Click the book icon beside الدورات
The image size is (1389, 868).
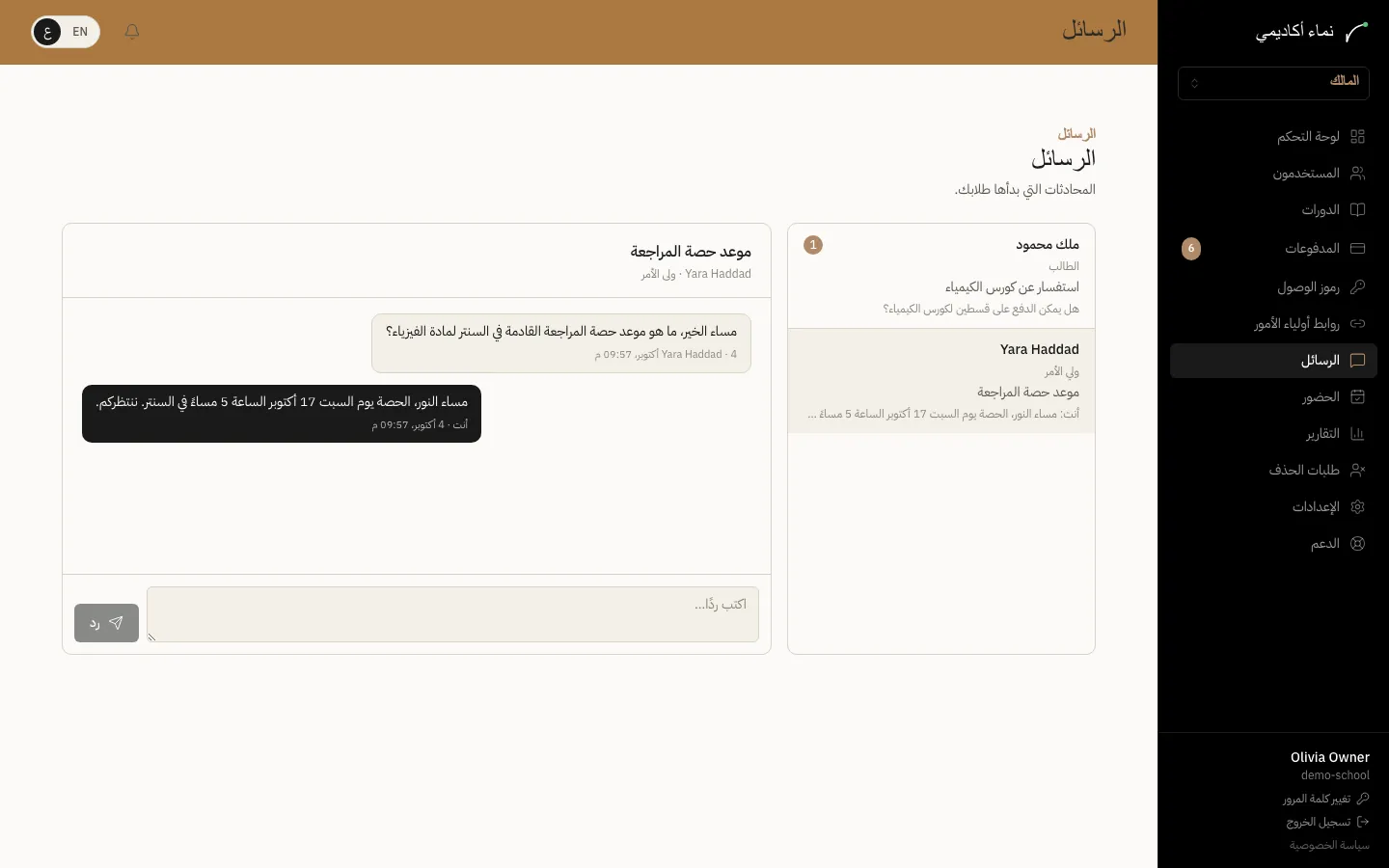coord(1357,210)
